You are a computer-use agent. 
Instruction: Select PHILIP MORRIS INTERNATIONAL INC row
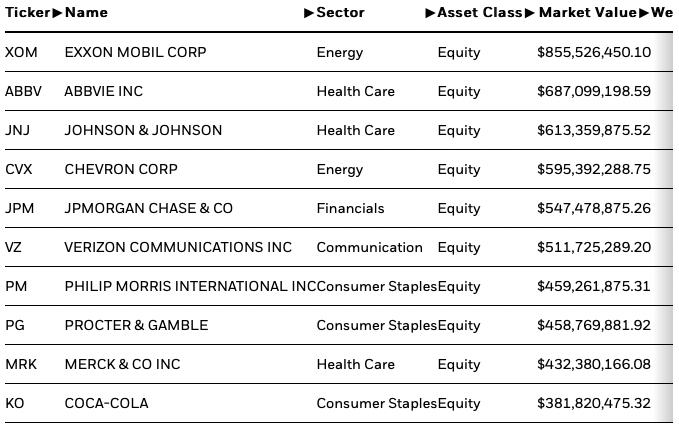[x=339, y=286]
